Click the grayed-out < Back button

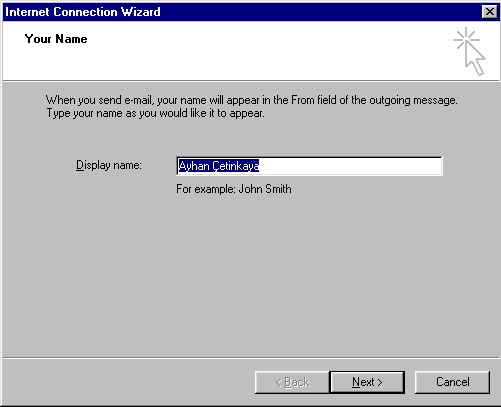coord(292,382)
